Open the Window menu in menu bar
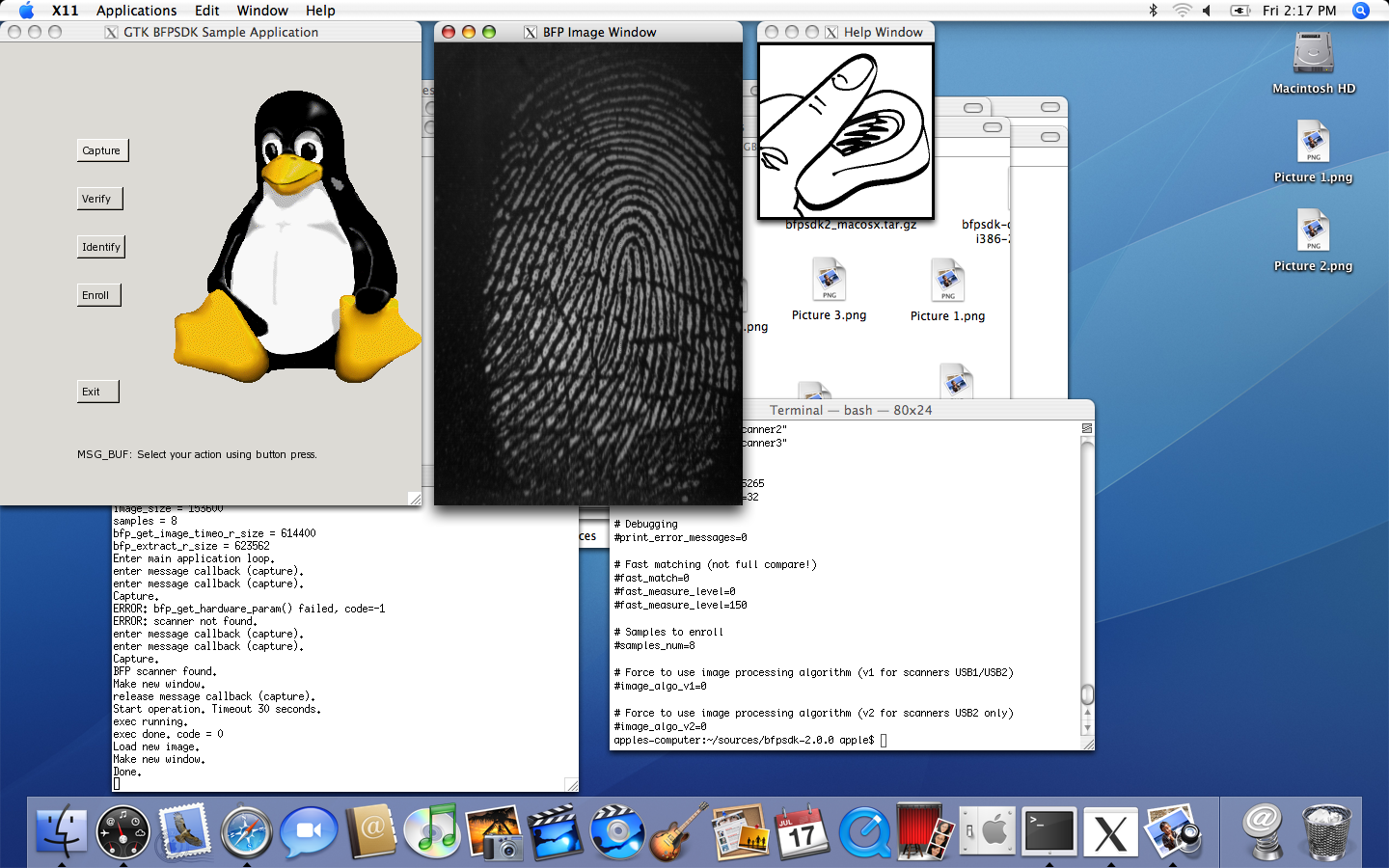The image size is (1389, 868). pos(262,11)
